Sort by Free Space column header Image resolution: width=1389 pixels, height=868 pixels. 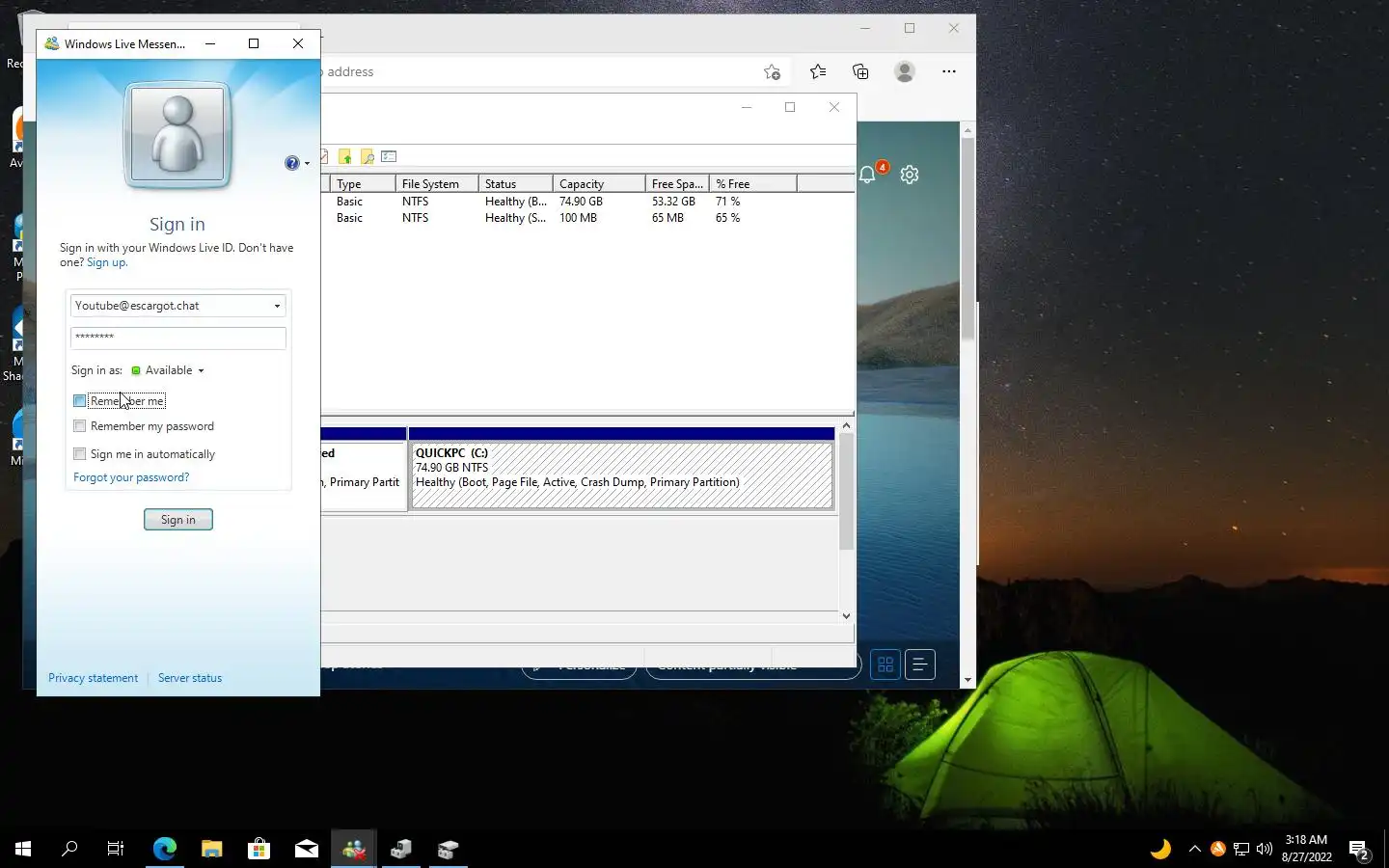[677, 183]
